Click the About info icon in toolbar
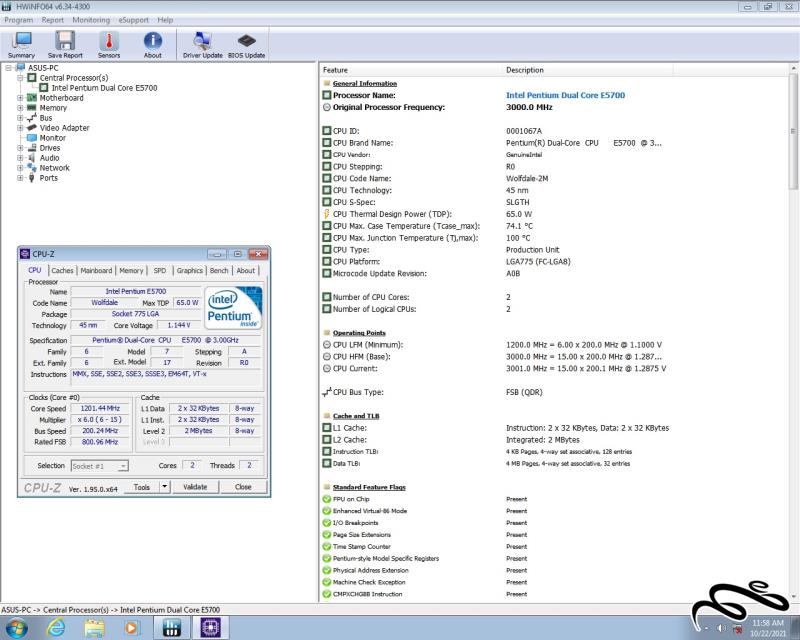 coord(153,44)
